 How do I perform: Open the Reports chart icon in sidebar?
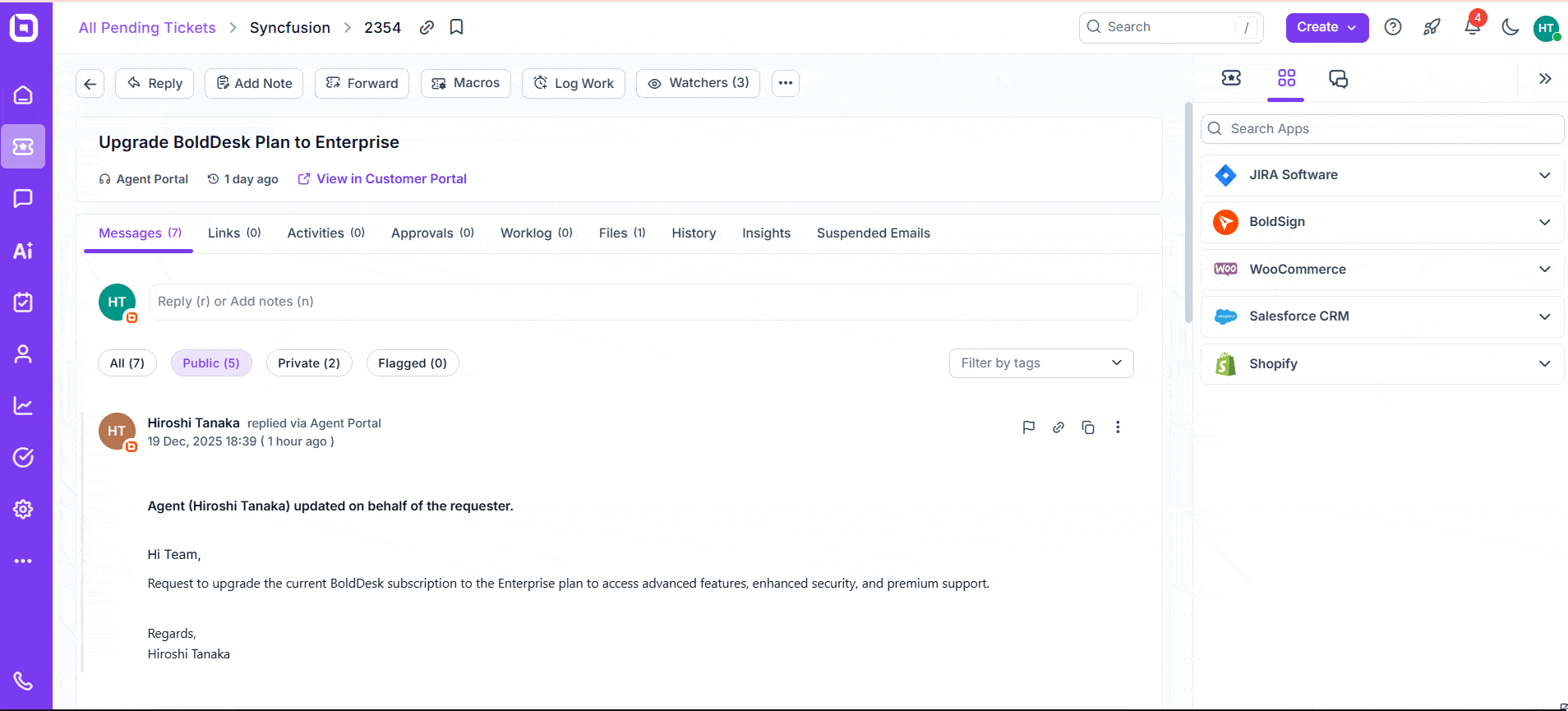tap(23, 406)
